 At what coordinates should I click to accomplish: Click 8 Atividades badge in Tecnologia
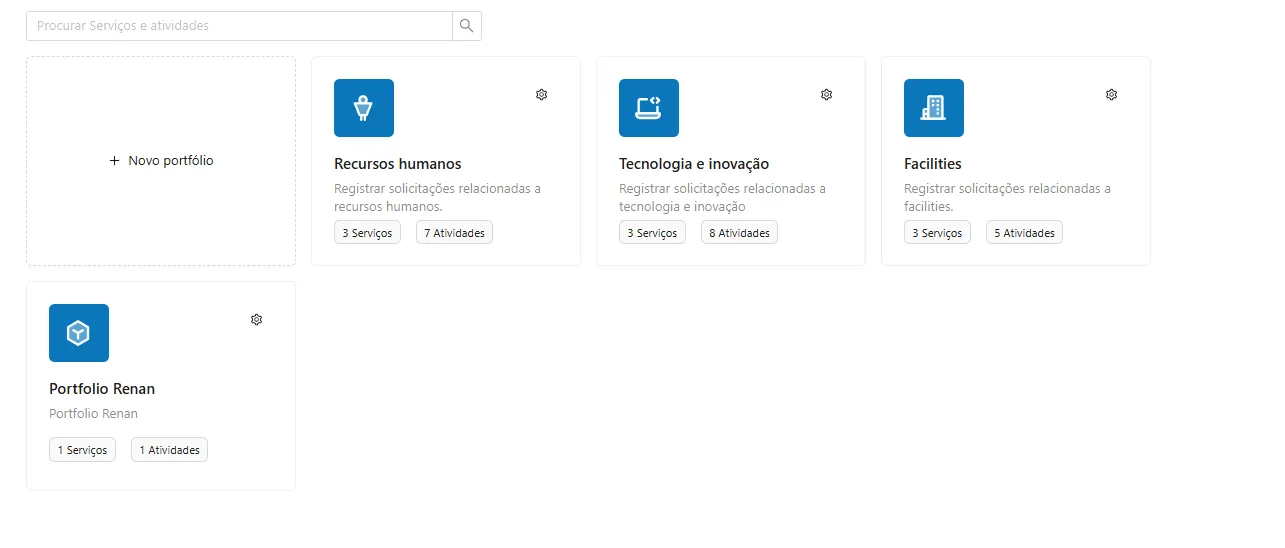[x=739, y=233]
